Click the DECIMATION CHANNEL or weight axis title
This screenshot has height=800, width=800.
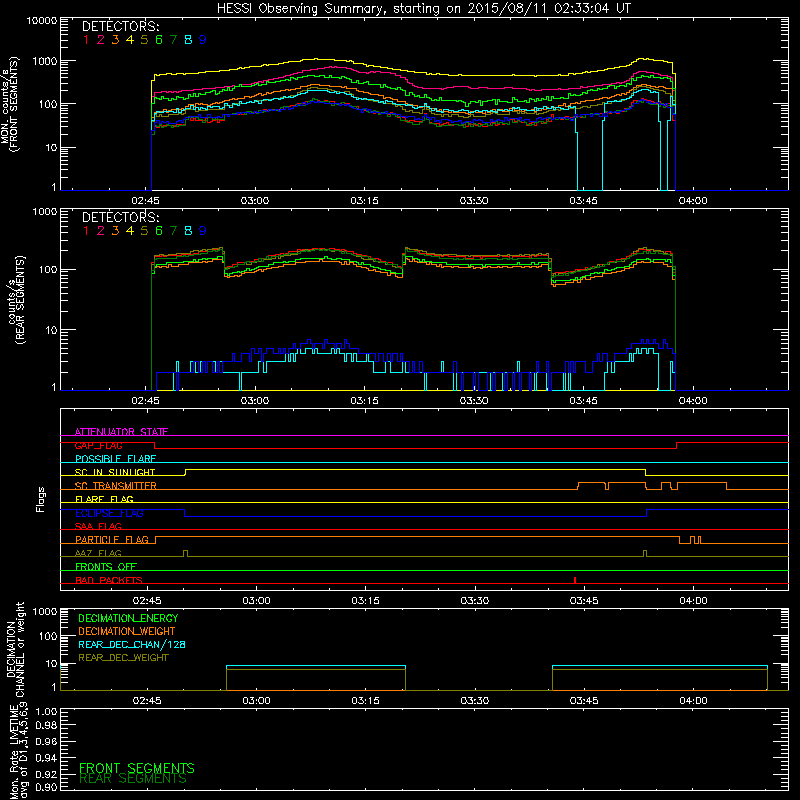point(15,649)
